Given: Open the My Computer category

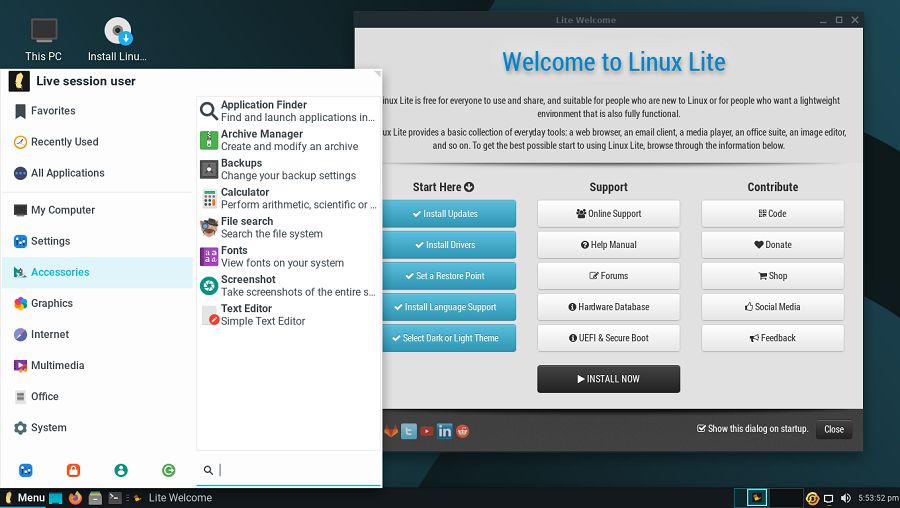Looking at the screenshot, I should point(98,210).
